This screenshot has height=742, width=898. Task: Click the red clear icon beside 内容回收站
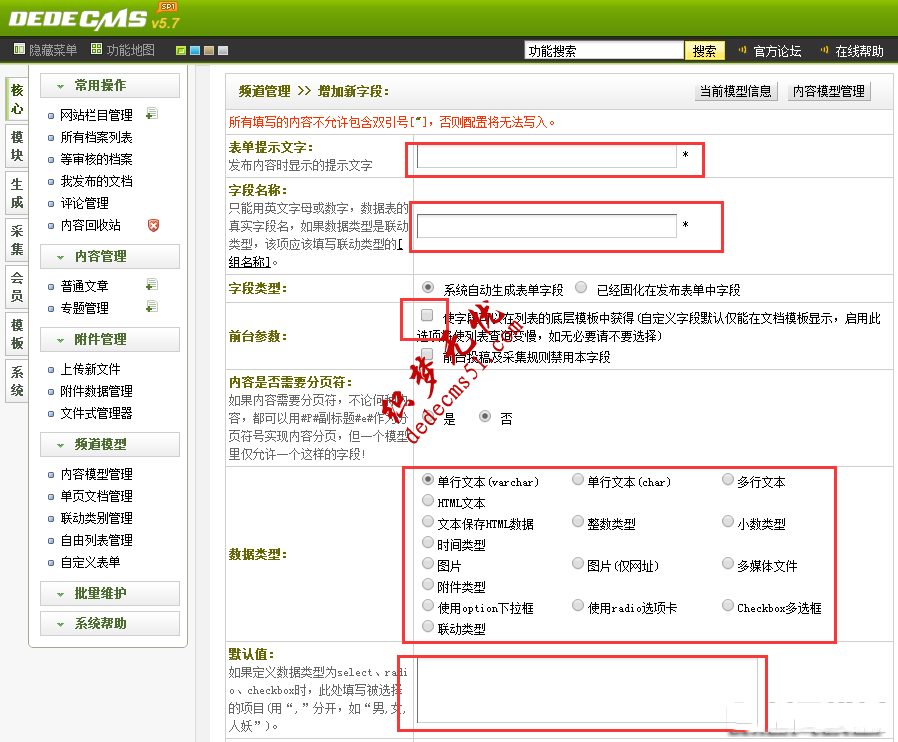pos(154,226)
